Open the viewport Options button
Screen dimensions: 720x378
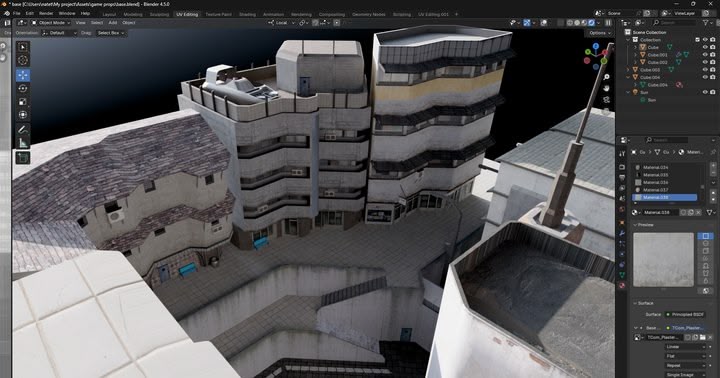[599, 33]
